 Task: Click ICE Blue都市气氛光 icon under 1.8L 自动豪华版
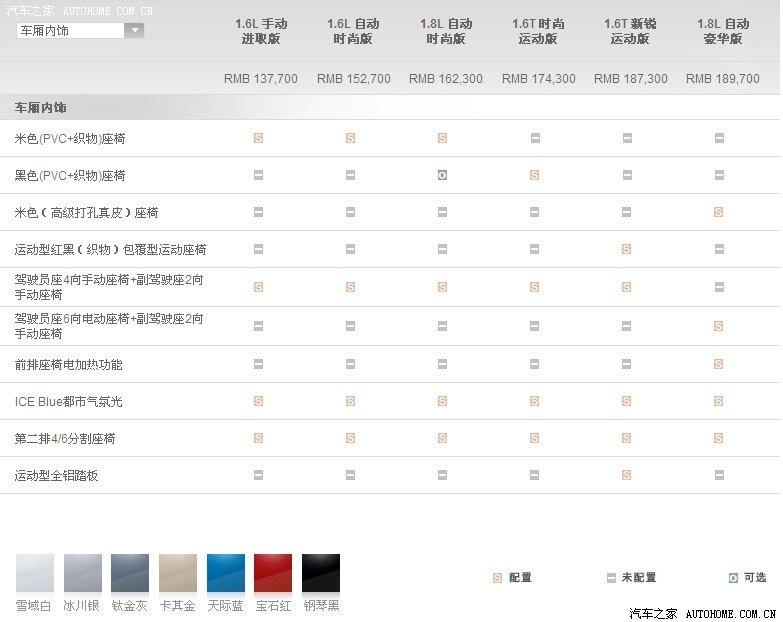(x=719, y=401)
